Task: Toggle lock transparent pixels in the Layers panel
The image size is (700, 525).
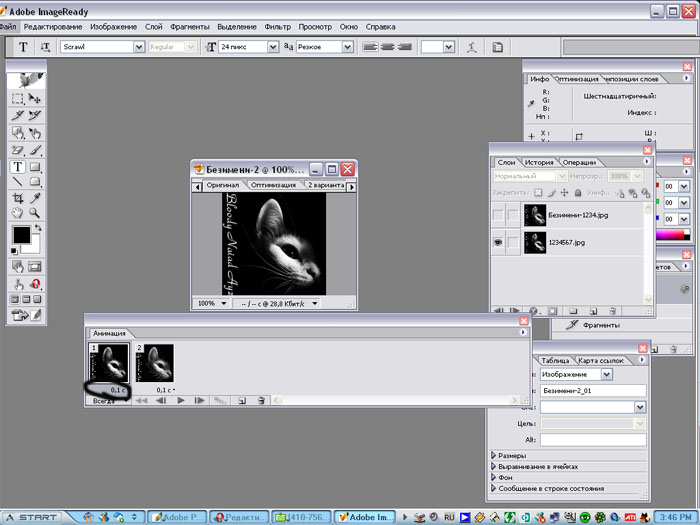Action: point(538,192)
